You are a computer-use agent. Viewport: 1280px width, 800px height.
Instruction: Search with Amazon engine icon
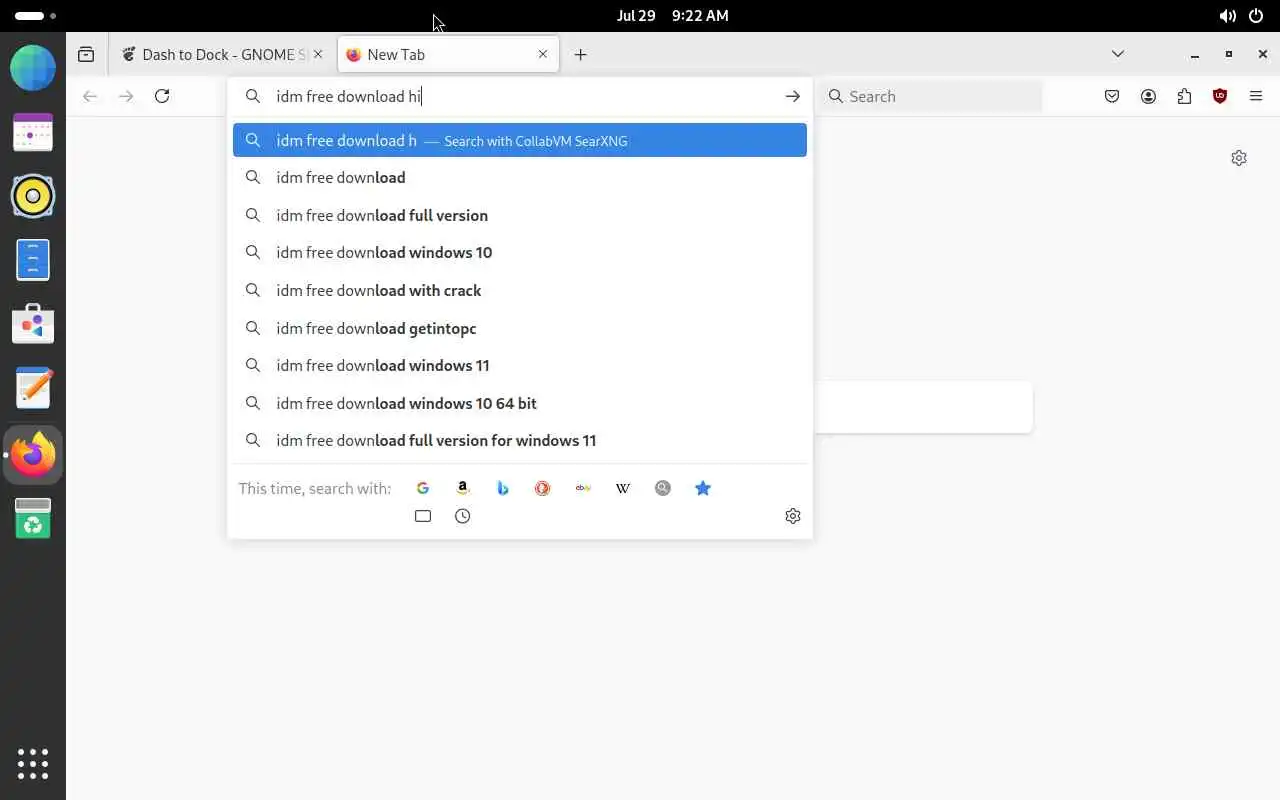463,488
